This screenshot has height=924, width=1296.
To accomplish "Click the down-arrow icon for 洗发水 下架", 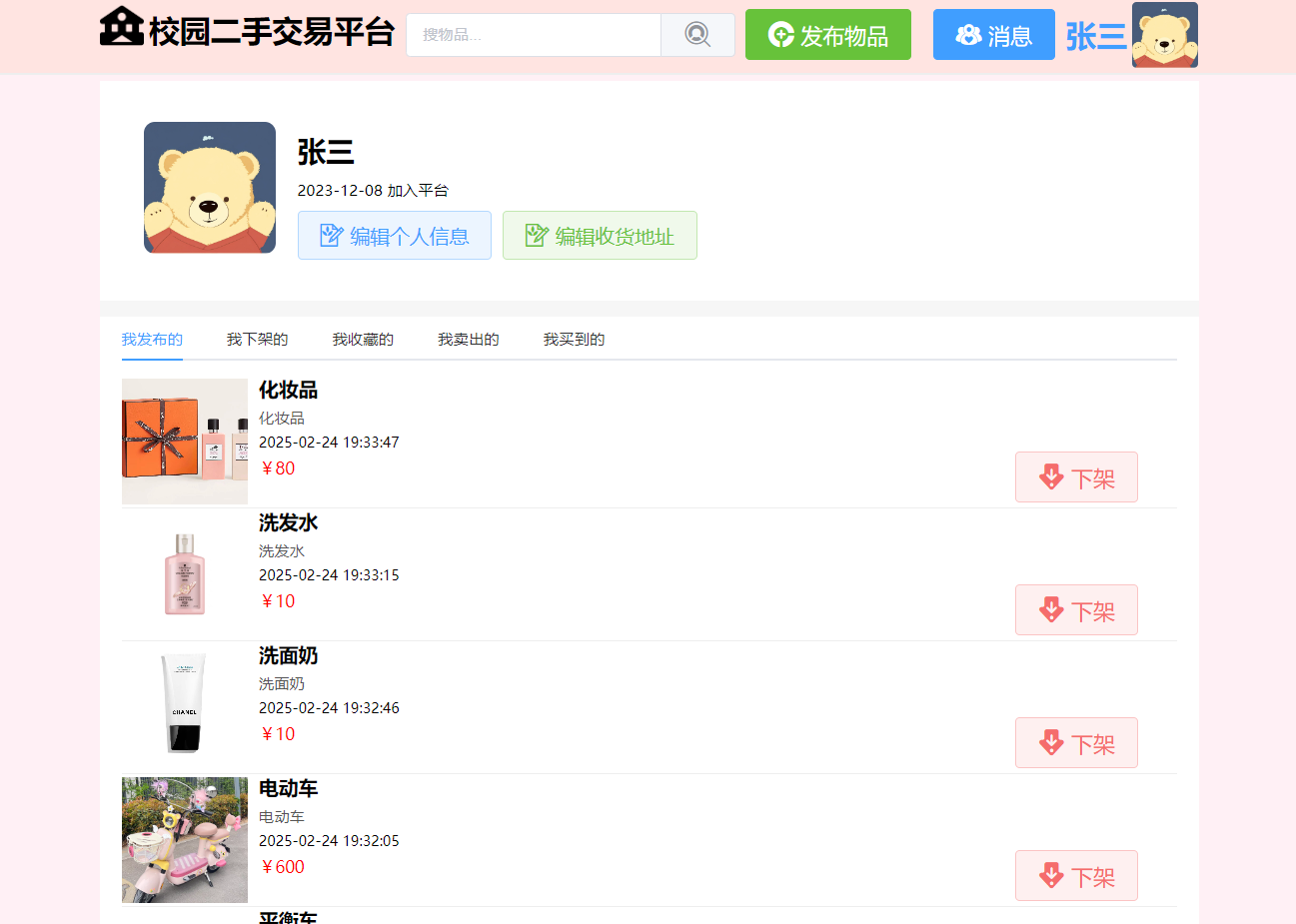I will pos(1051,610).
